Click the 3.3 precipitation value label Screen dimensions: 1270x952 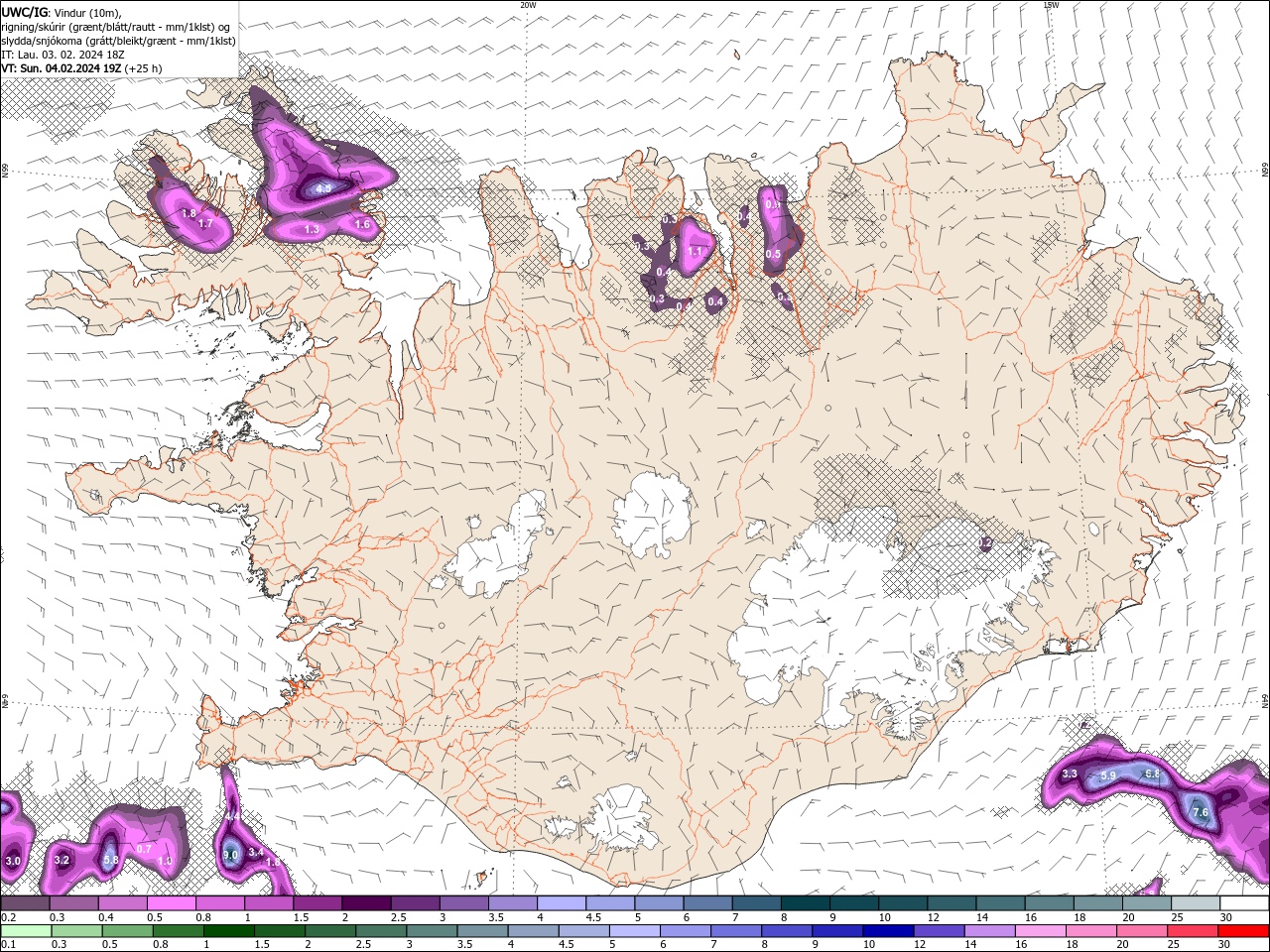[x=1070, y=773]
